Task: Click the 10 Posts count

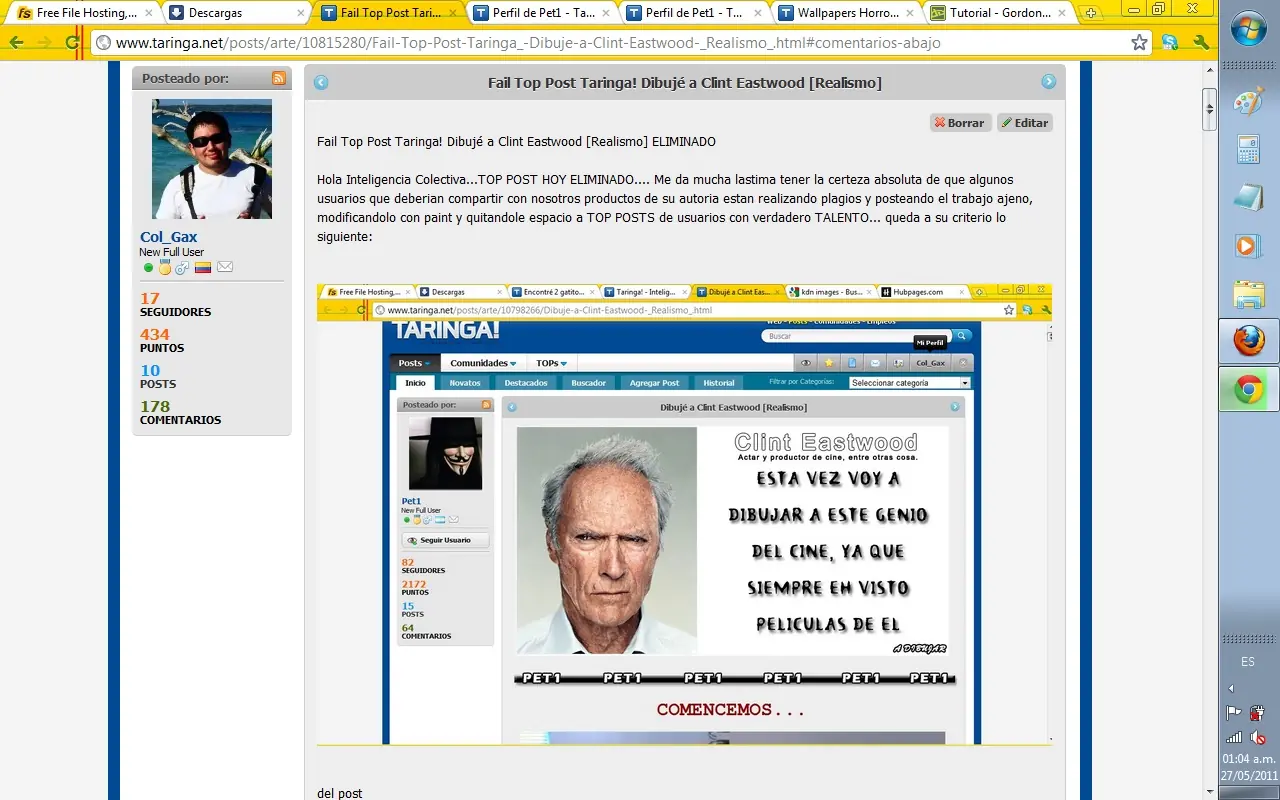Action: click(150, 370)
